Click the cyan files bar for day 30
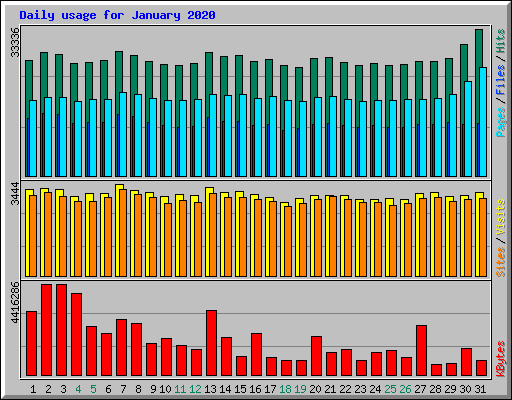This screenshot has height=400, width=512. 468,129
